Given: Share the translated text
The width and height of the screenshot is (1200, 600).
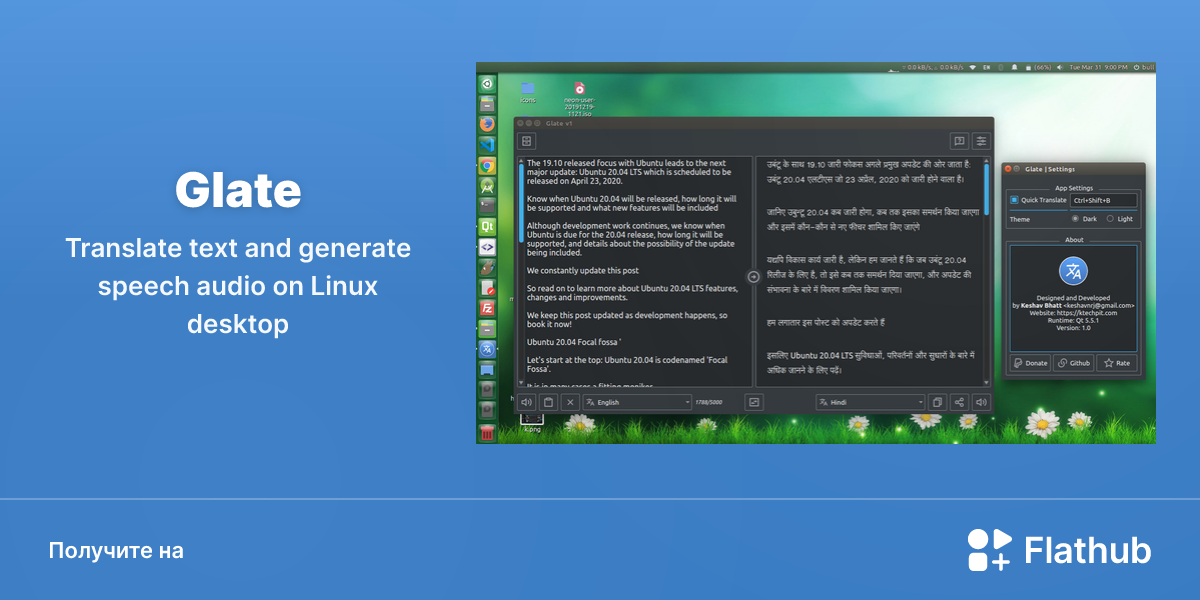Looking at the screenshot, I should [x=959, y=402].
